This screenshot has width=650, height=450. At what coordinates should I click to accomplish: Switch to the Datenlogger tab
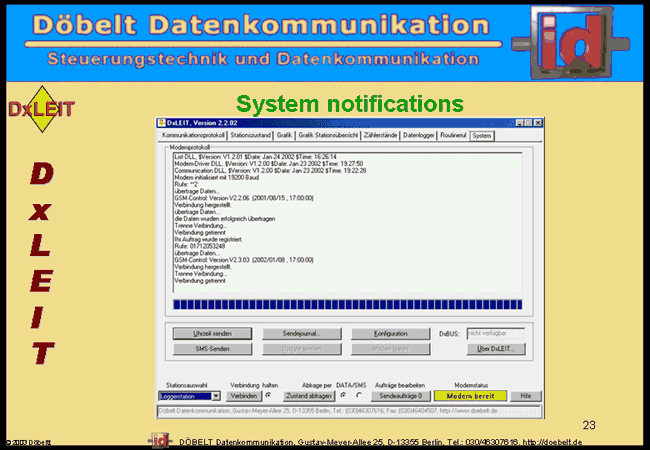click(x=419, y=135)
